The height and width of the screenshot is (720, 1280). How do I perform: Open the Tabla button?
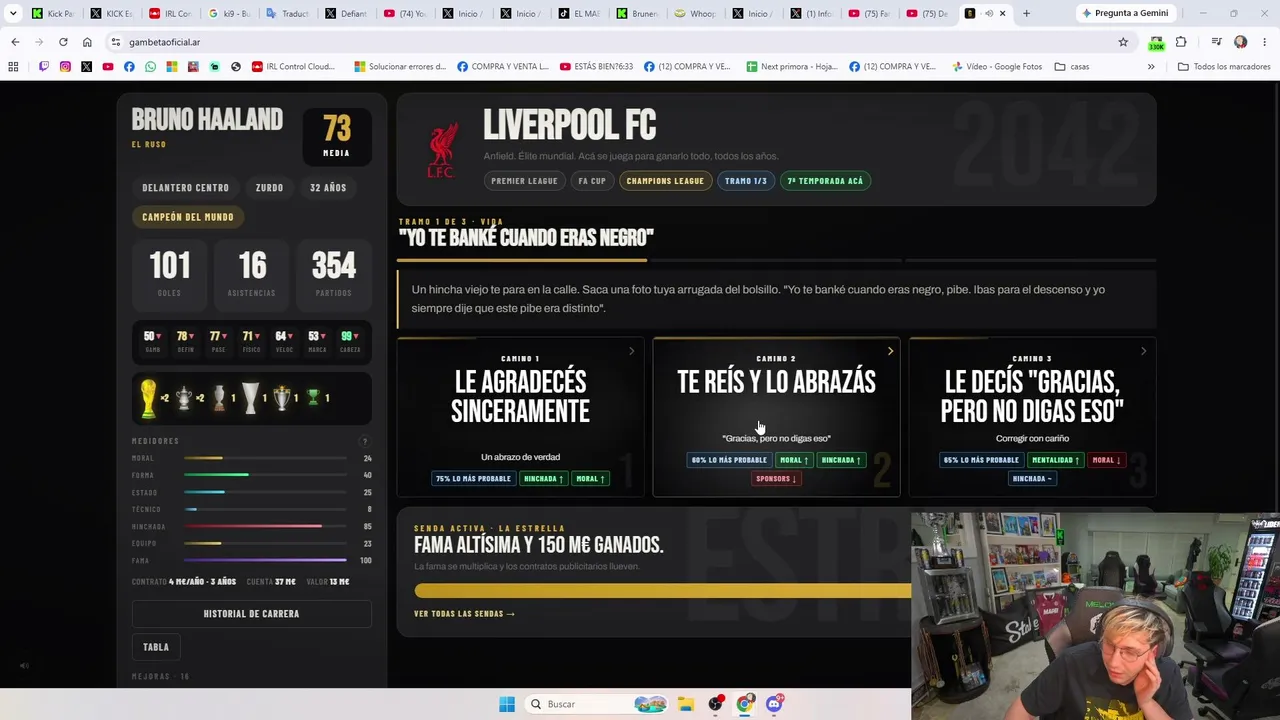156,647
